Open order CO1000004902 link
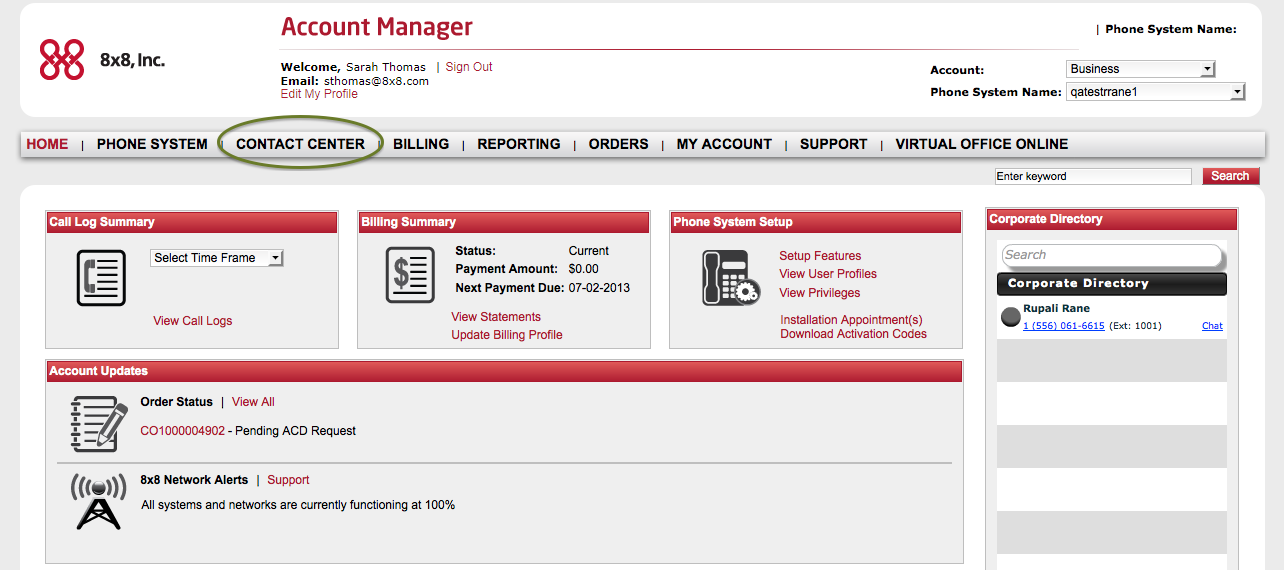 click(183, 431)
